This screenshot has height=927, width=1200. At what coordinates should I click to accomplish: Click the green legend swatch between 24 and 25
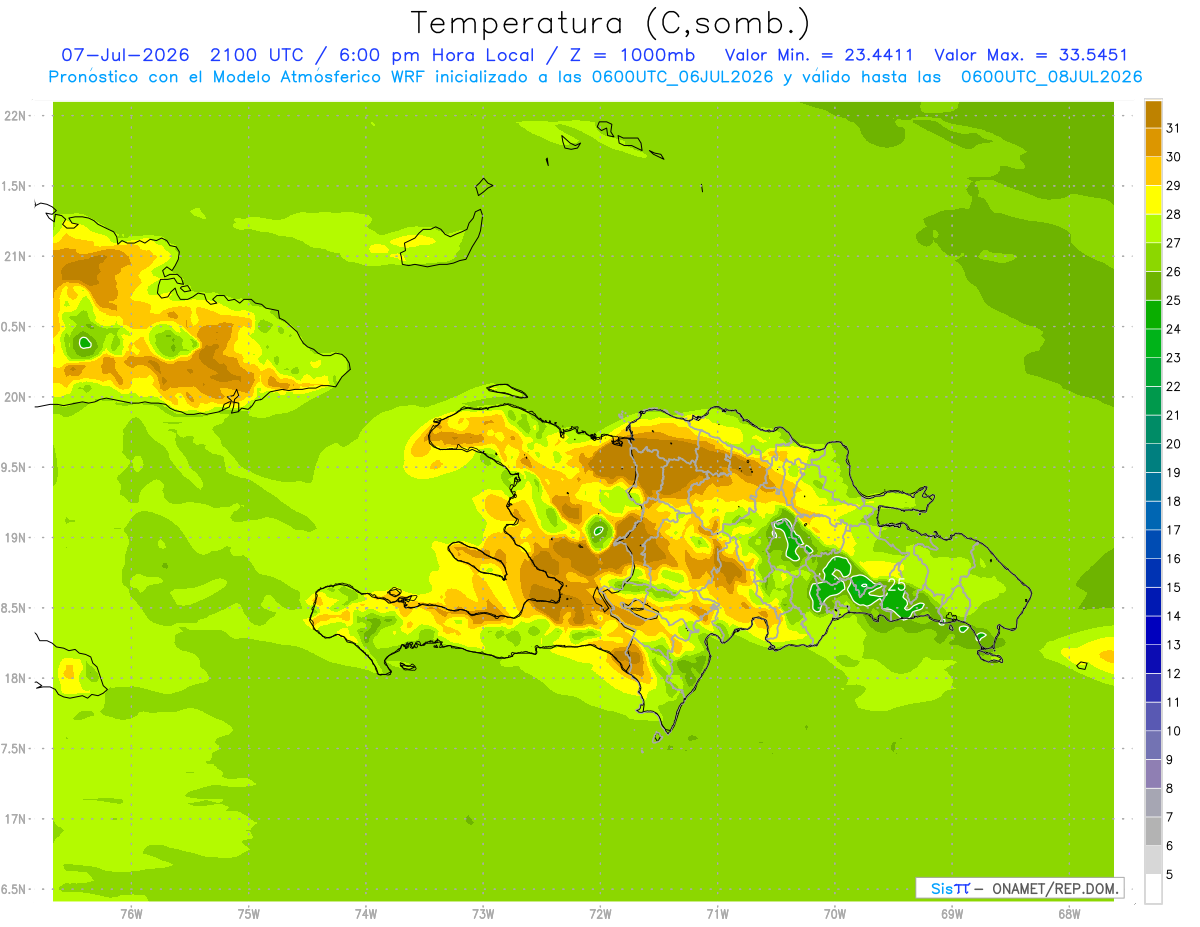click(x=1153, y=315)
